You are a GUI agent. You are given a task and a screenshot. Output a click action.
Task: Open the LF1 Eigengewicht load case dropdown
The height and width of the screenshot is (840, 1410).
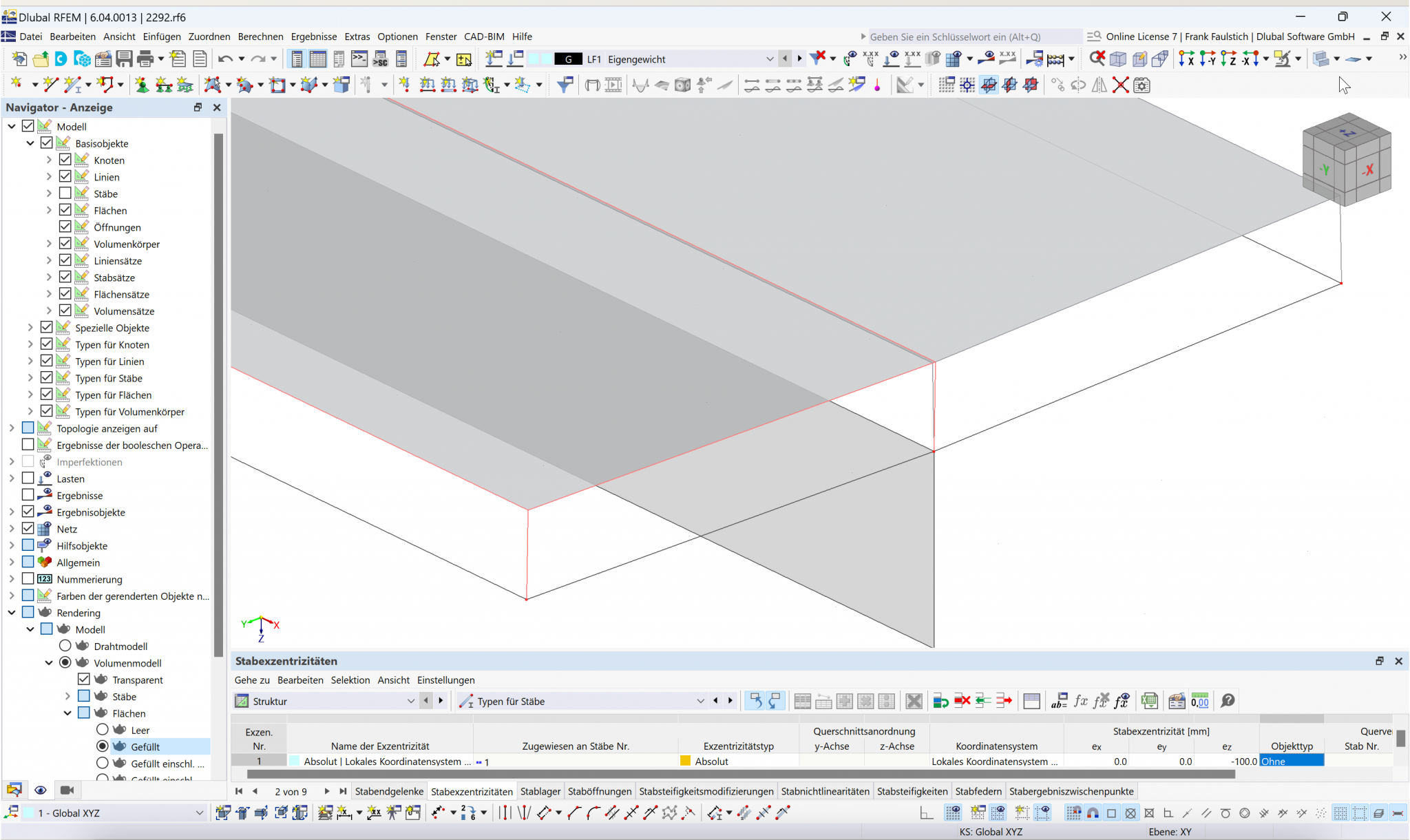pos(769,59)
